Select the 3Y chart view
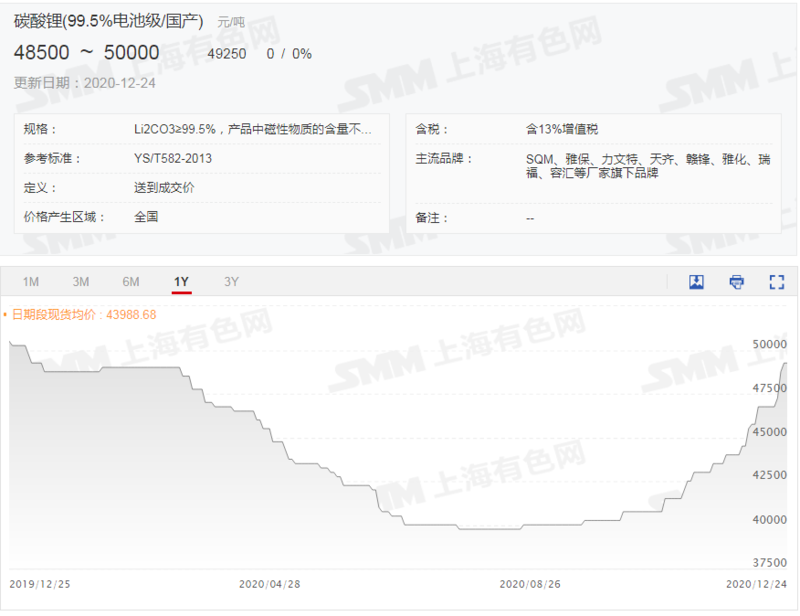 pyautogui.click(x=231, y=282)
